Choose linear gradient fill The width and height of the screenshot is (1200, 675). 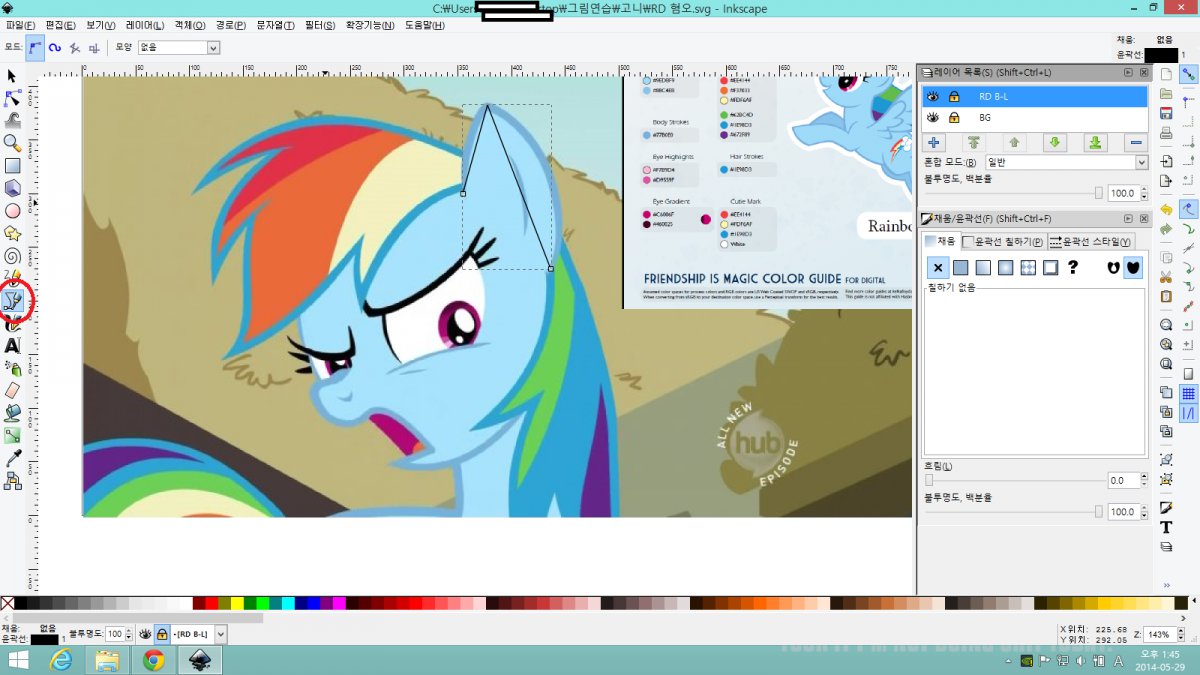click(983, 268)
